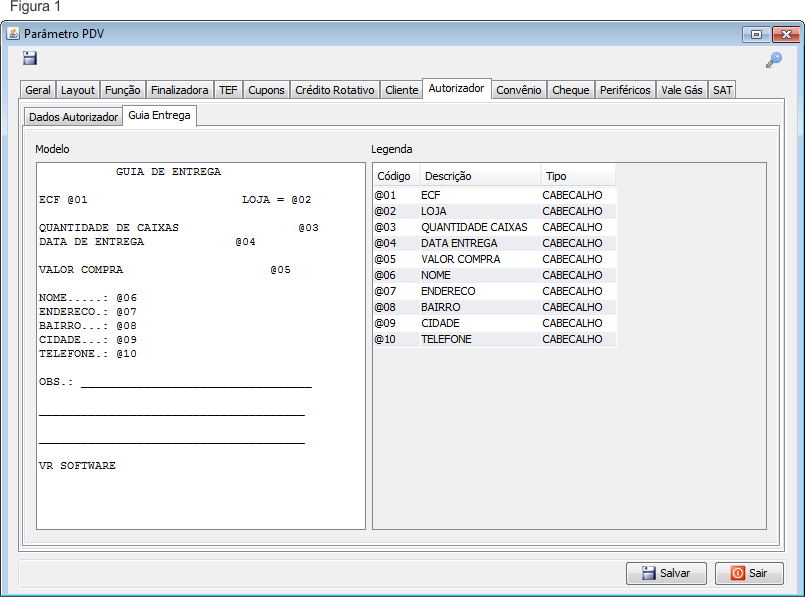Click the VR SOFTWARE footer text
Screen dimensions: 805x597
[77, 466]
